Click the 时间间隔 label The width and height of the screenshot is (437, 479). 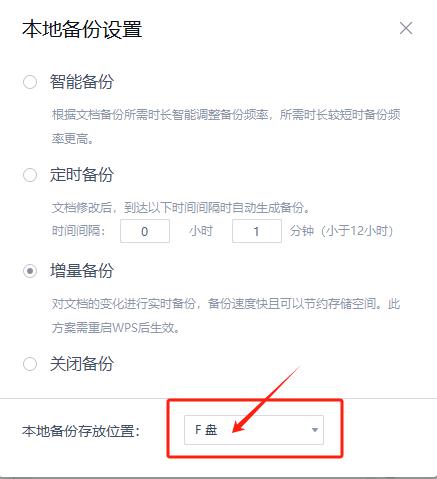[79, 231]
